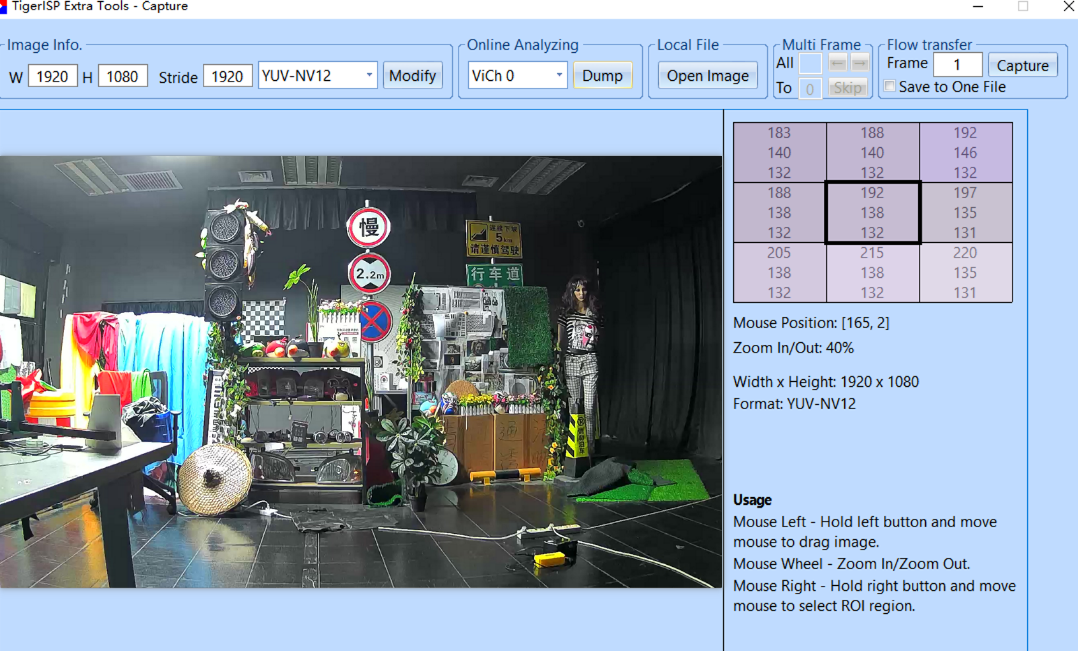Minimize the TigerISP Capture window
1078x651 pixels.
click(x=976, y=7)
